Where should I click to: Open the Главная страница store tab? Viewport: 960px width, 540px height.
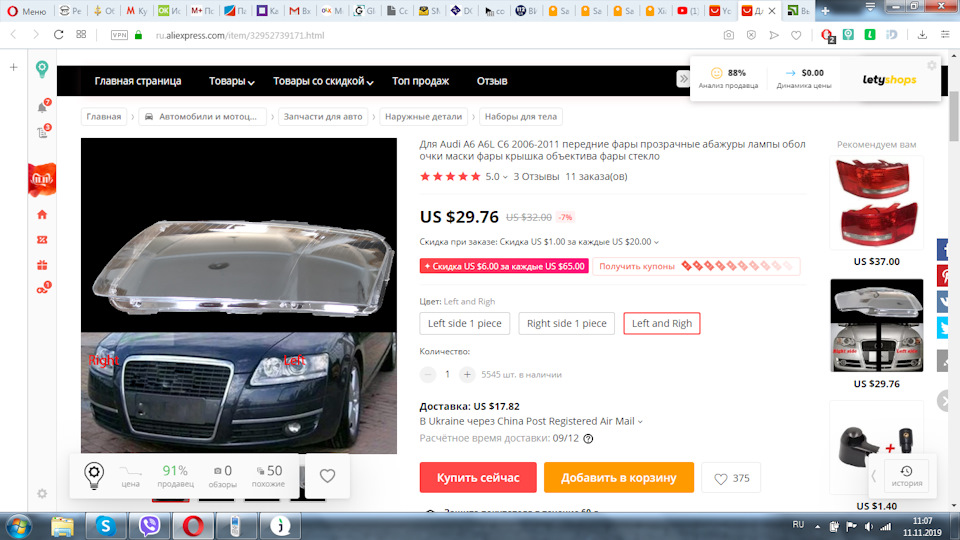pos(138,81)
